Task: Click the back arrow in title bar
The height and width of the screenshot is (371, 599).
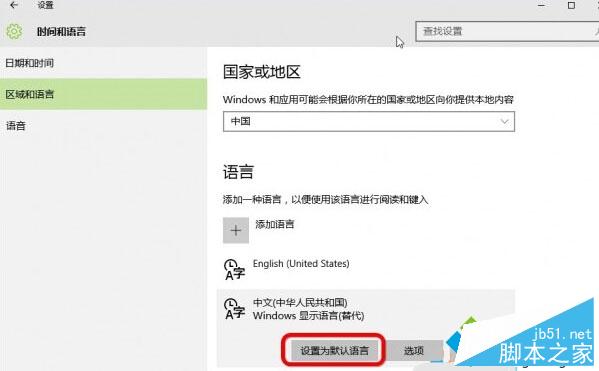Action: point(14,5)
